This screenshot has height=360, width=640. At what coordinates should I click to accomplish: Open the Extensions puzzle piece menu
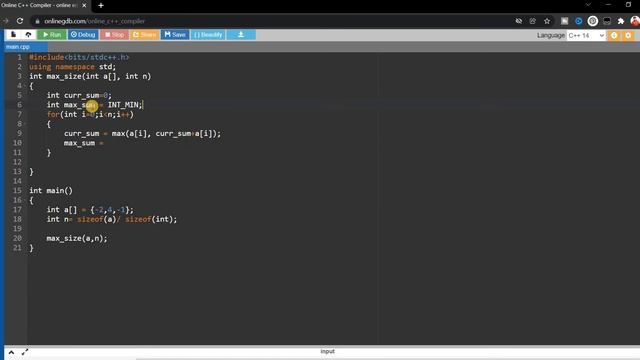tap(621, 21)
